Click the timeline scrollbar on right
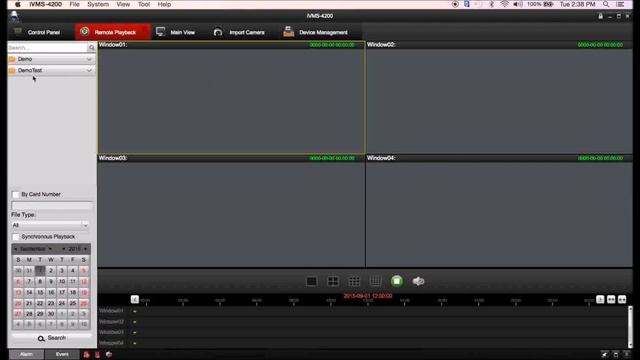Image resolution: width=640 pixels, height=360 pixels. coord(630,327)
